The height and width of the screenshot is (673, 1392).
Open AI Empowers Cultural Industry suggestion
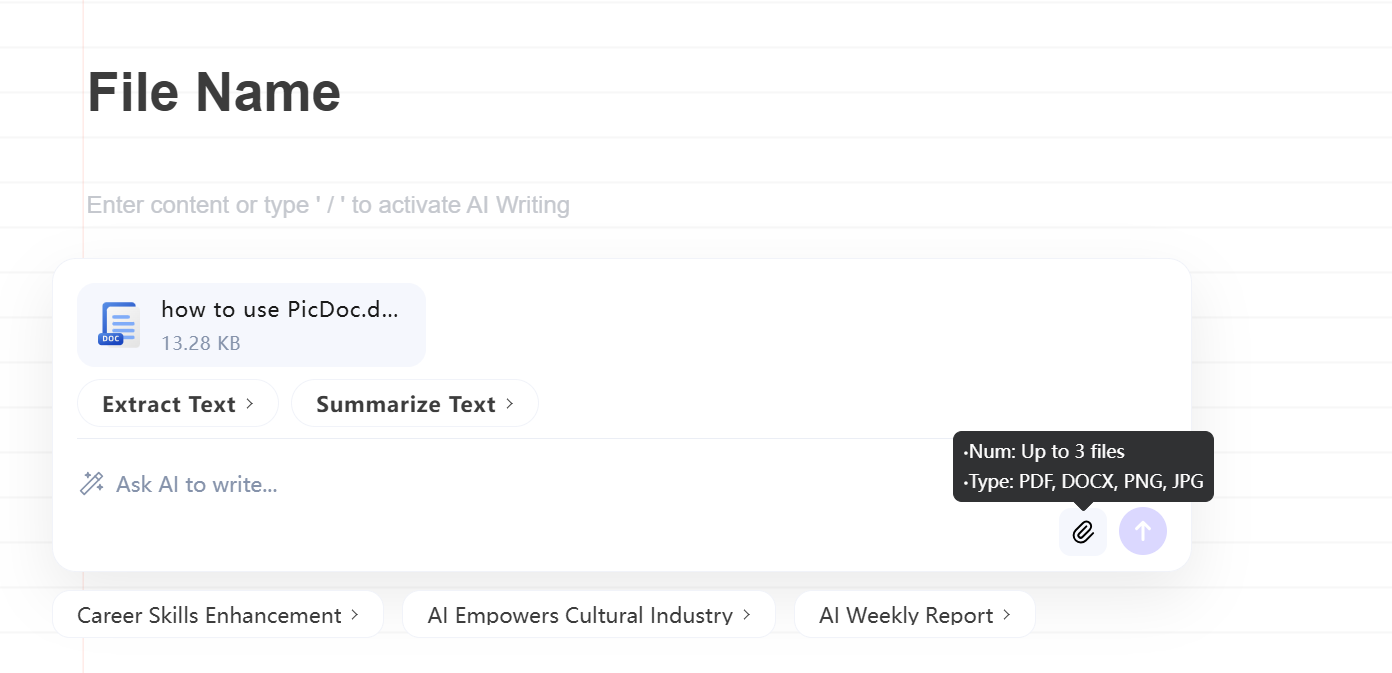pyautogui.click(x=589, y=615)
